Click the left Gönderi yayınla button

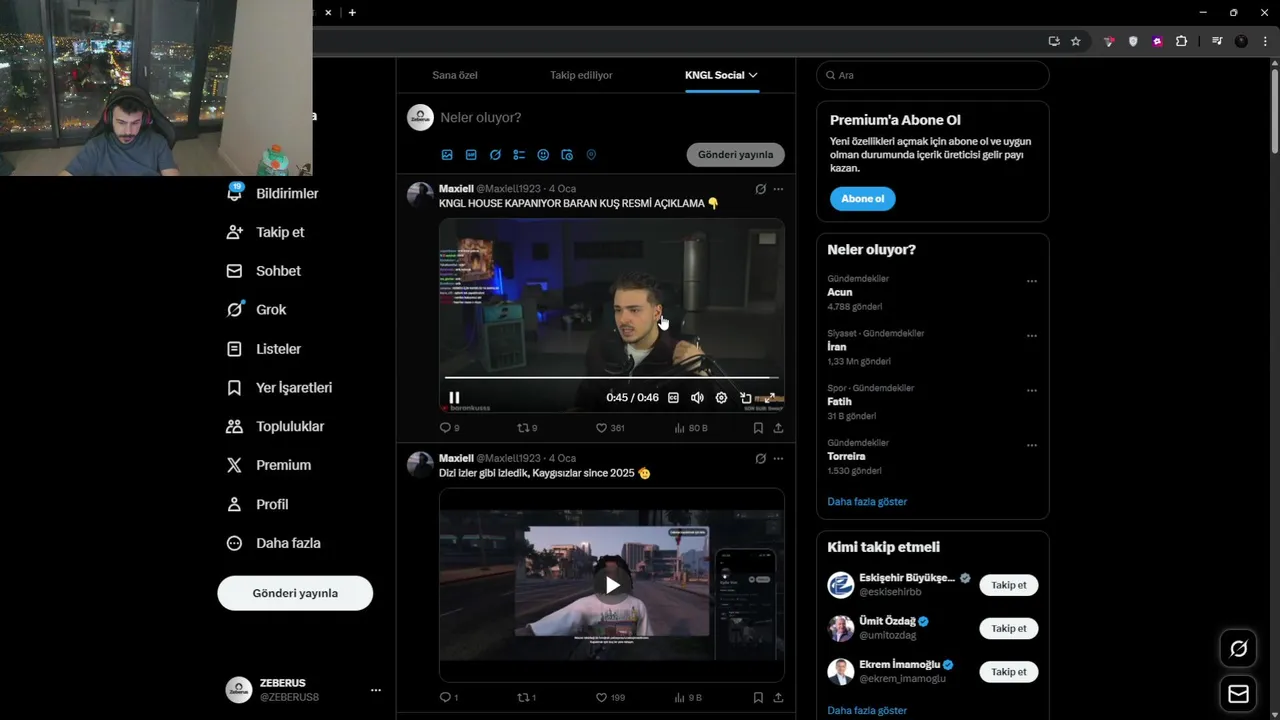[295, 593]
